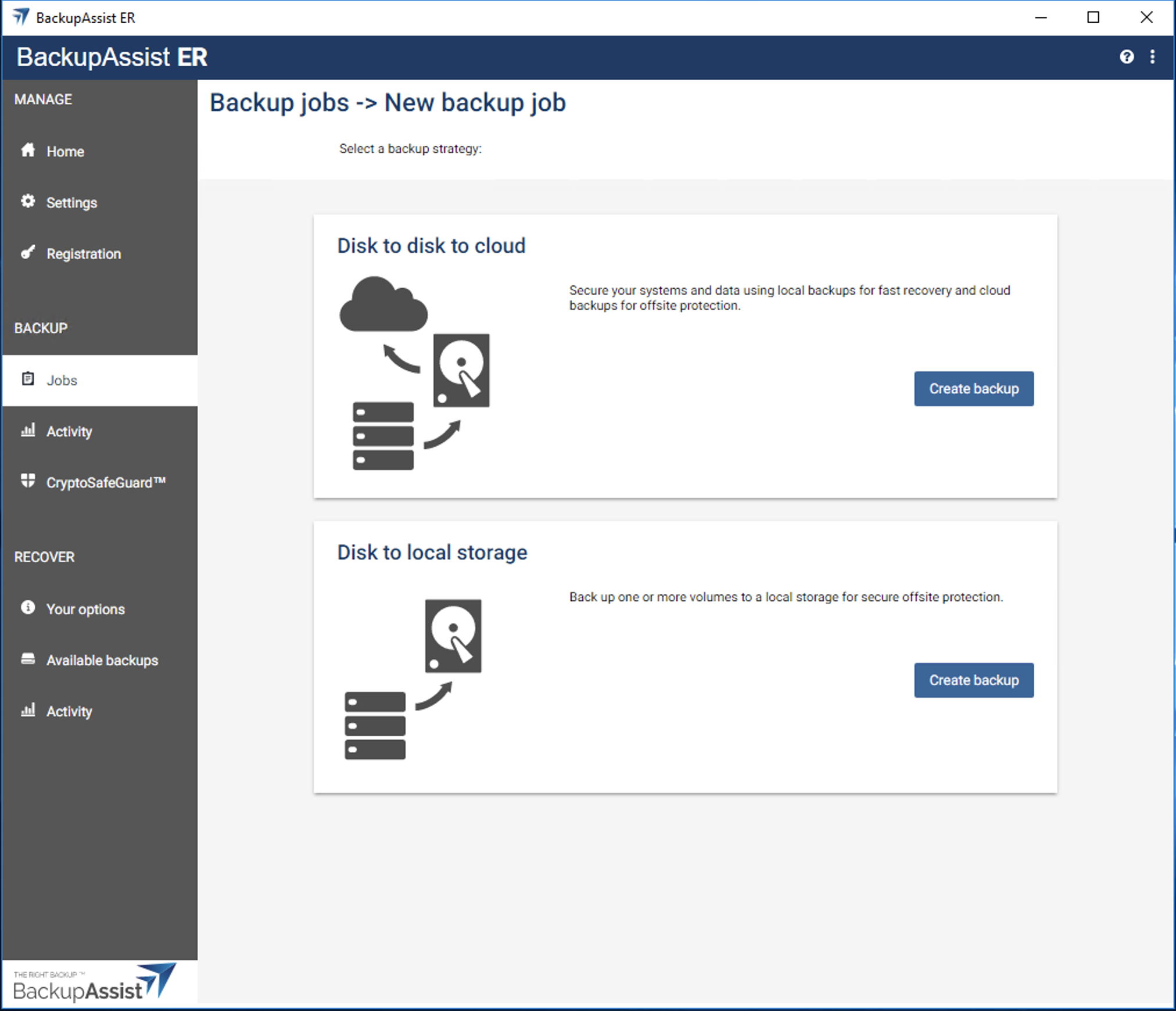Click the MANAGE section heading
The height and width of the screenshot is (1011, 1176).
click(x=43, y=99)
